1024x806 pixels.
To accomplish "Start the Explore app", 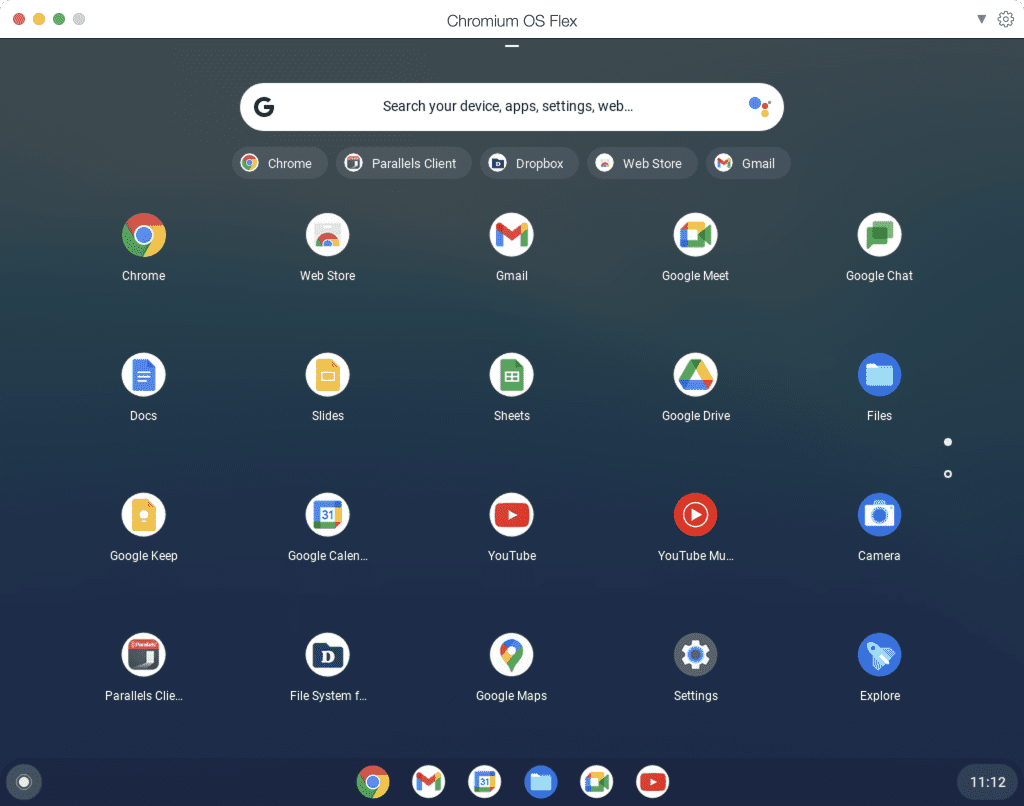I will [879, 654].
